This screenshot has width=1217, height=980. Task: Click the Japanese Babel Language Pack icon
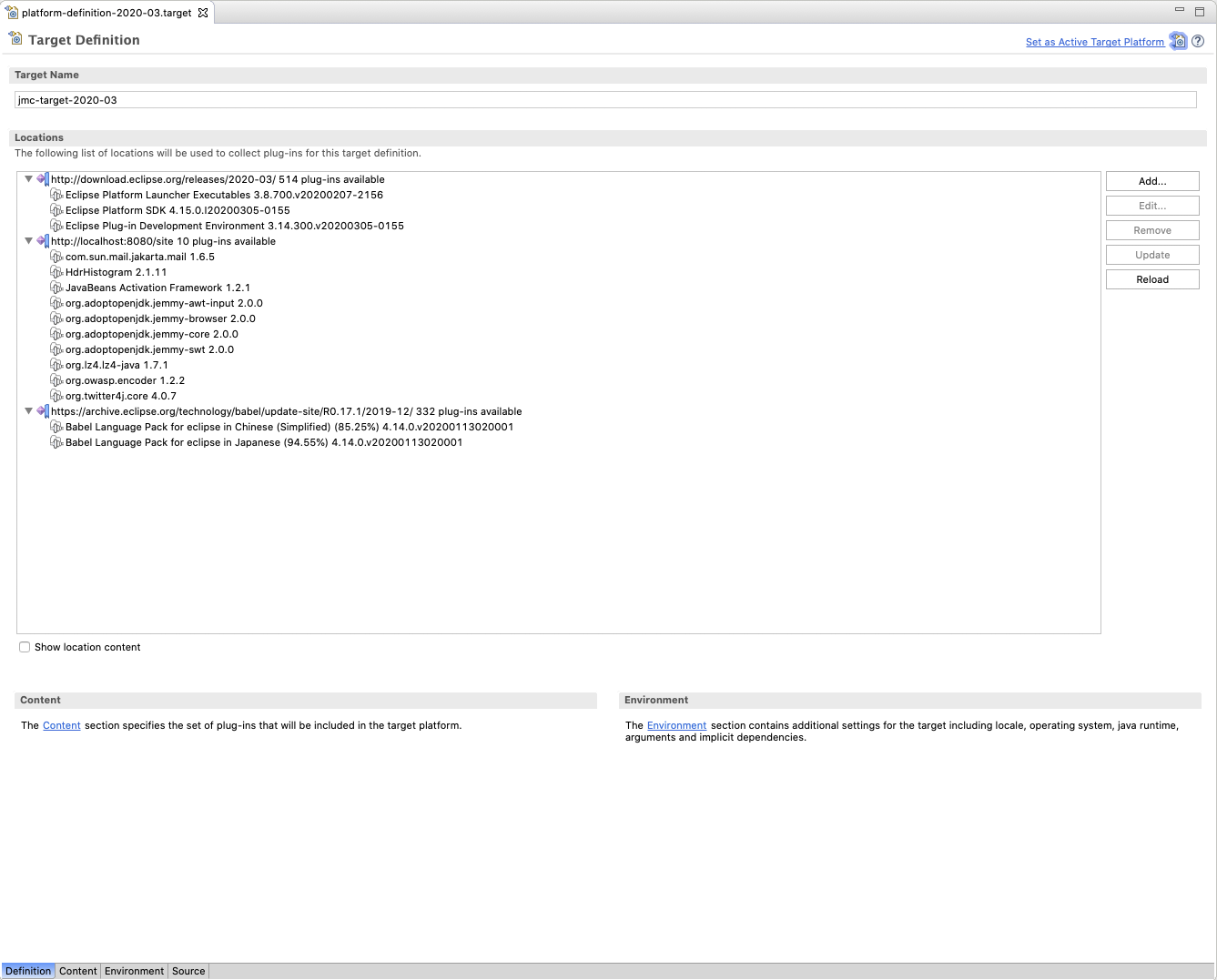tap(56, 442)
